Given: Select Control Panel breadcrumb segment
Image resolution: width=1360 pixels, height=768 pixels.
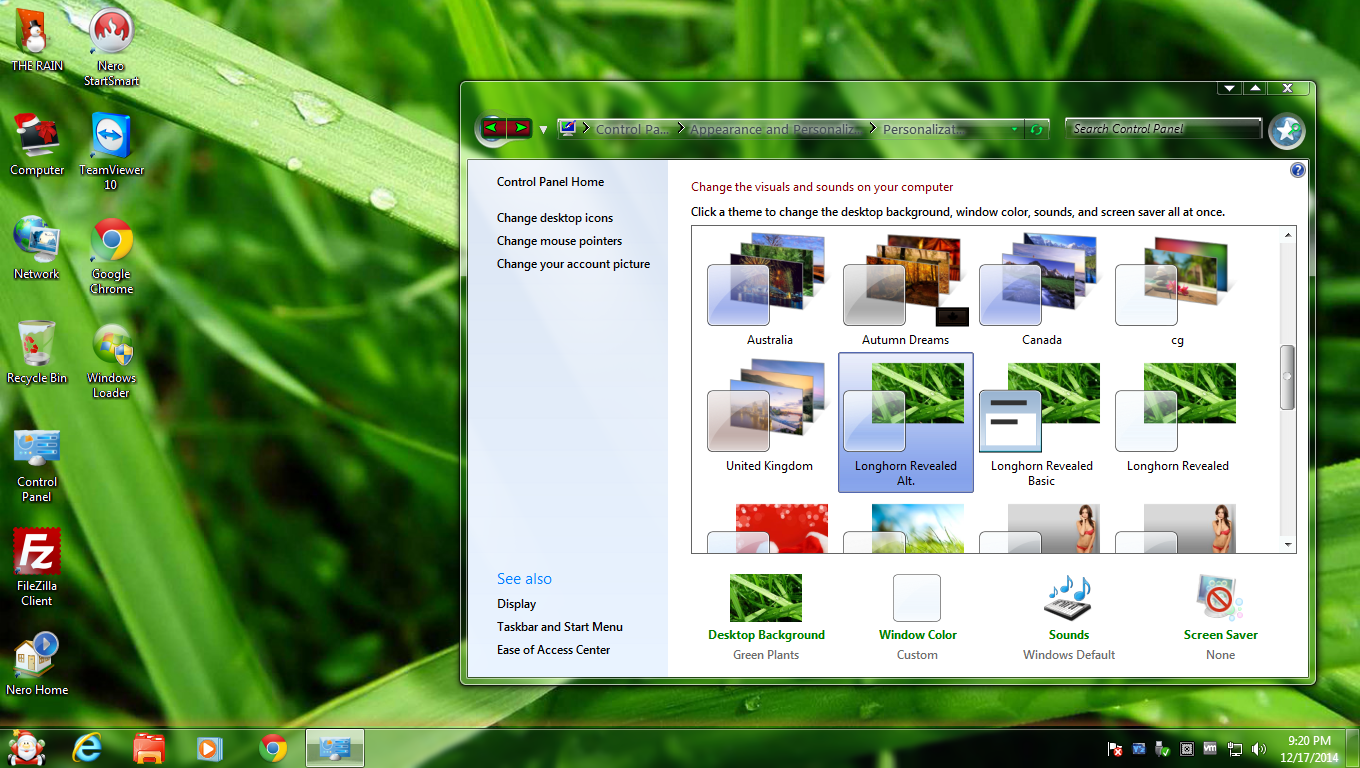Looking at the screenshot, I should [x=633, y=129].
